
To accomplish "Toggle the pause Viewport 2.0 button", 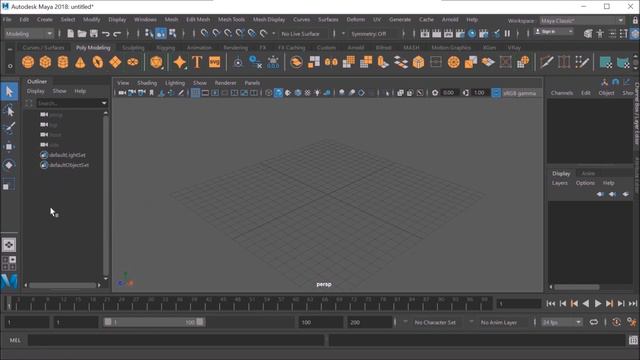I will [x=507, y=33].
